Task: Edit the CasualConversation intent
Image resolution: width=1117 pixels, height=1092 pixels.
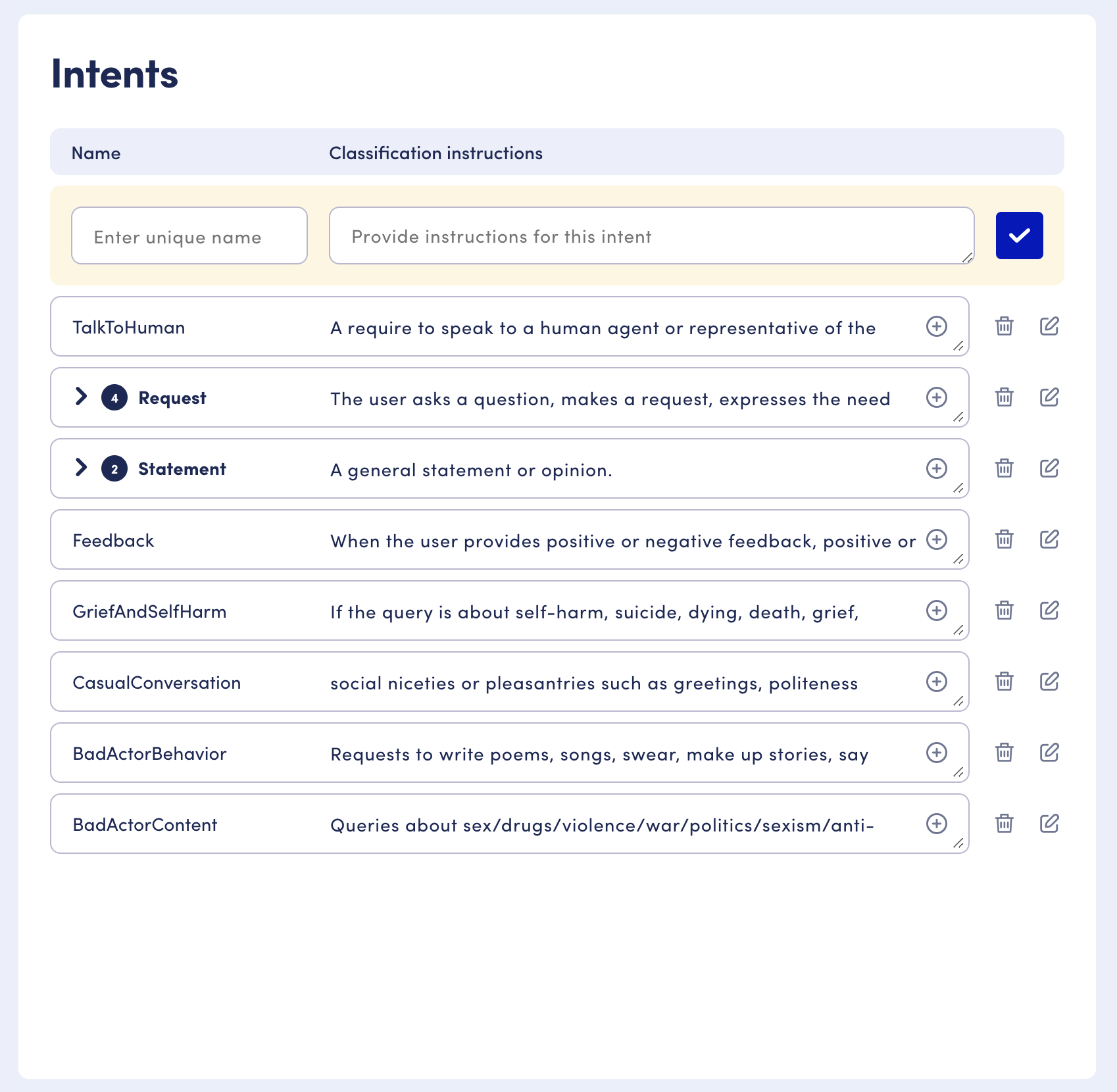Action: tap(1049, 682)
